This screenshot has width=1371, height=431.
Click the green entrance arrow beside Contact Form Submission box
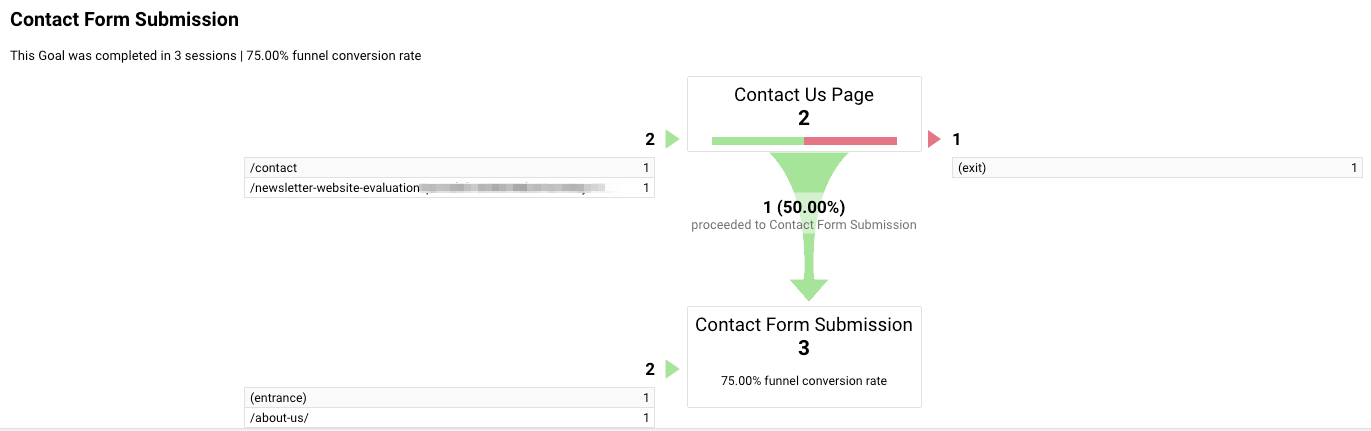[x=672, y=369]
